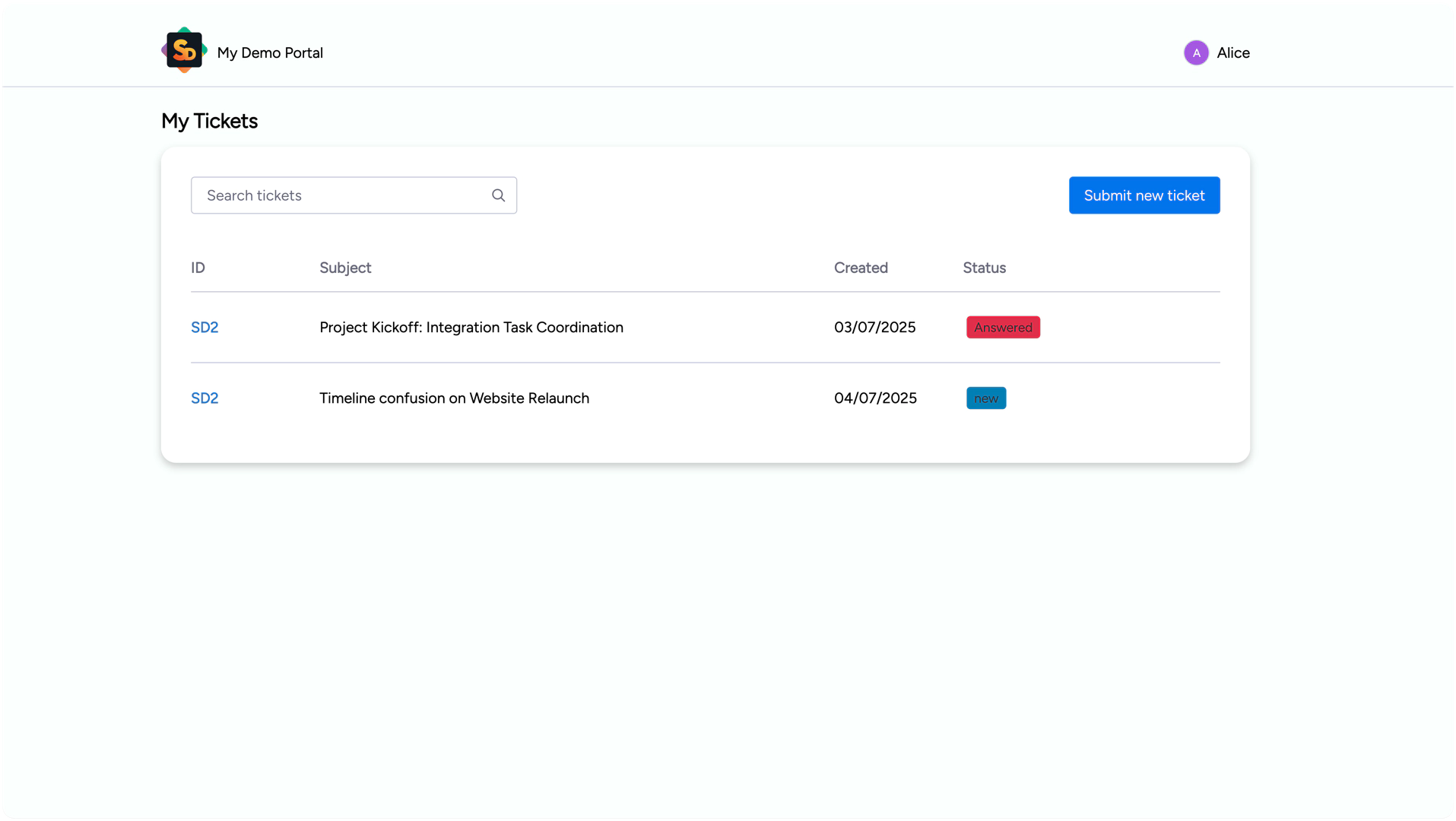The height and width of the screenshot is (821, 1456).
Task: Click the SD portal logo icon
Action: [x=184, y=51]
